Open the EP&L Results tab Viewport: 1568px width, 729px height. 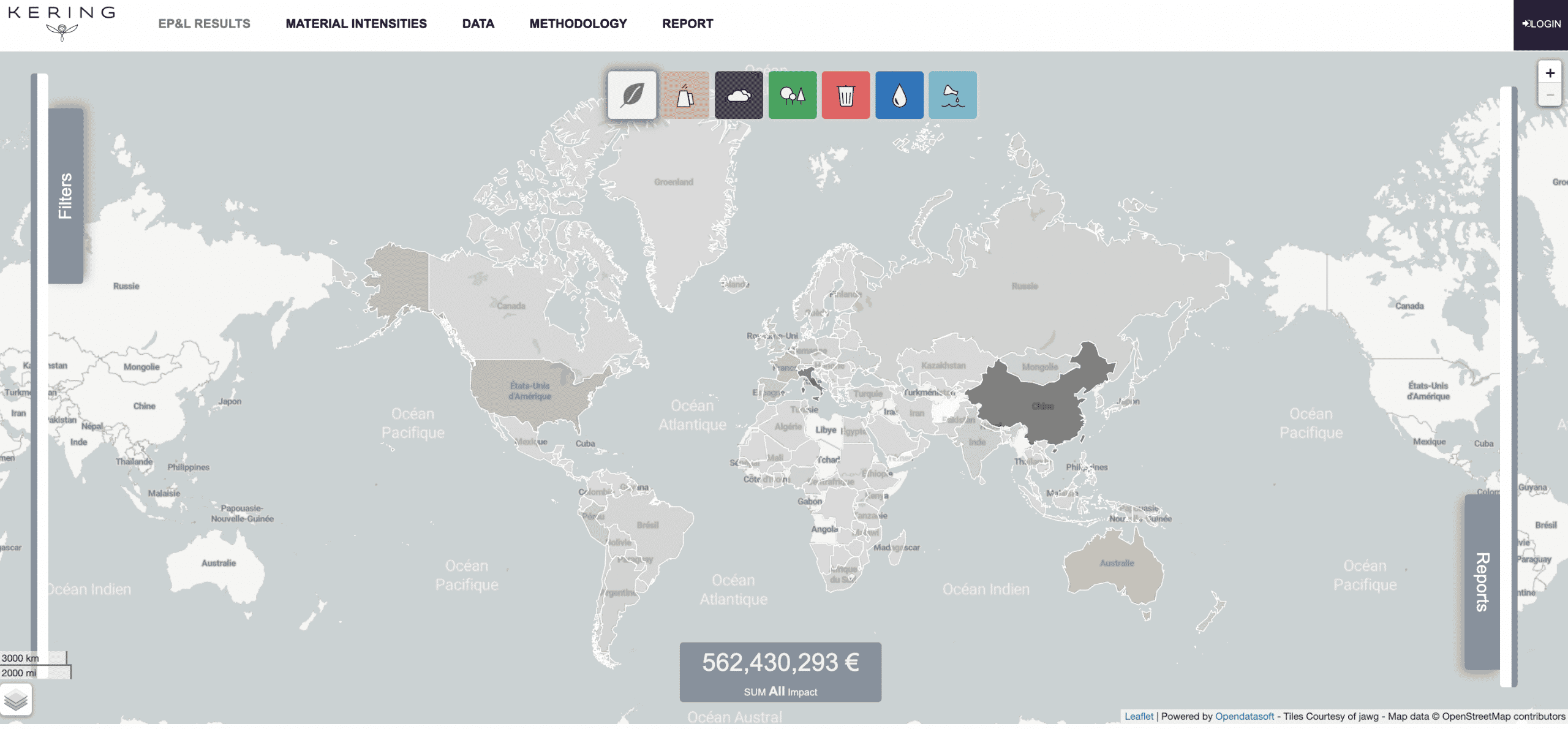(204, 24)
